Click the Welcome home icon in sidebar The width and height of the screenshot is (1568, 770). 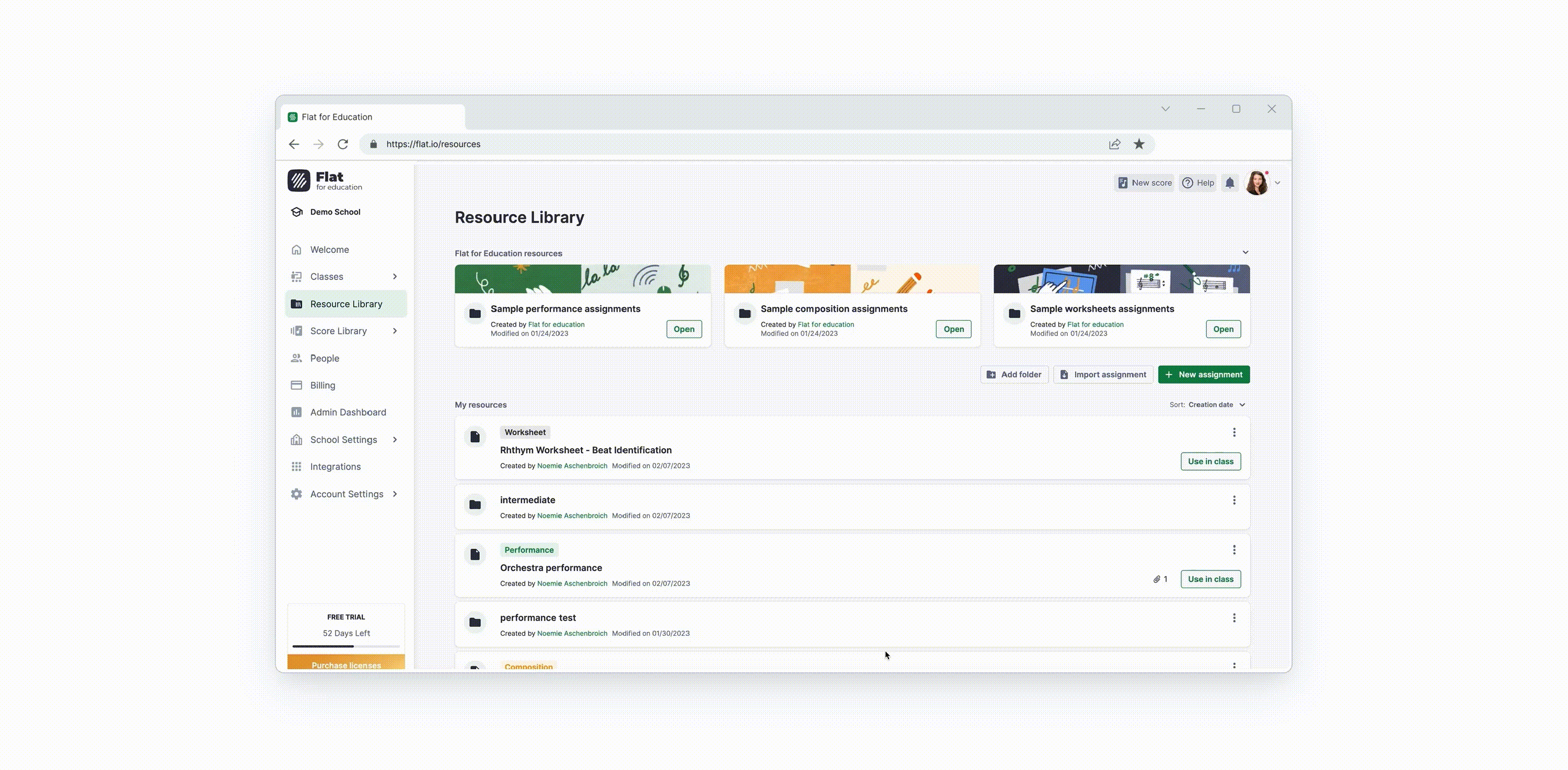[296, 249]
